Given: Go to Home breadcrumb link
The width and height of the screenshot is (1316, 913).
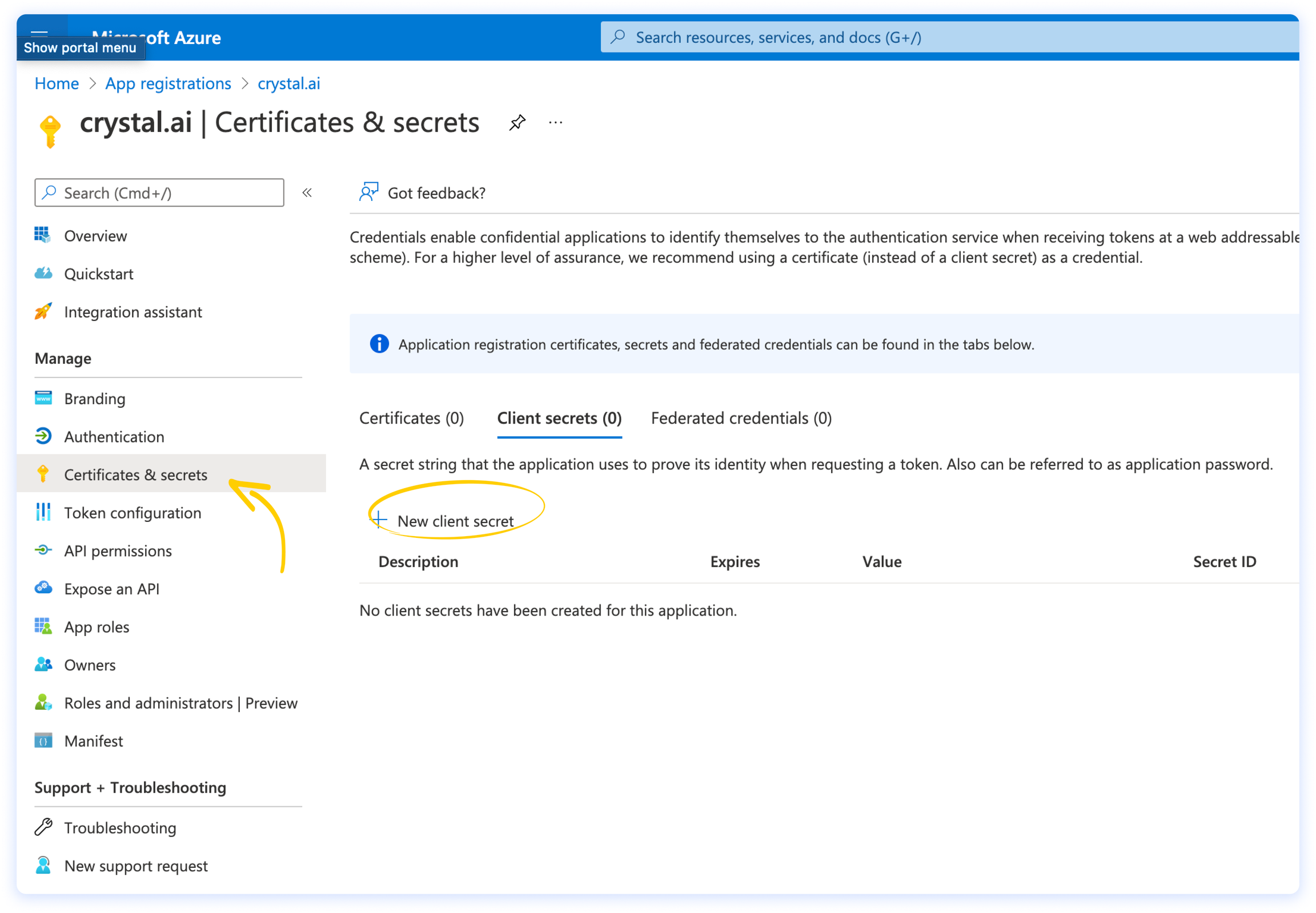Looking at the screenshot, I should (x=57, y=83).
